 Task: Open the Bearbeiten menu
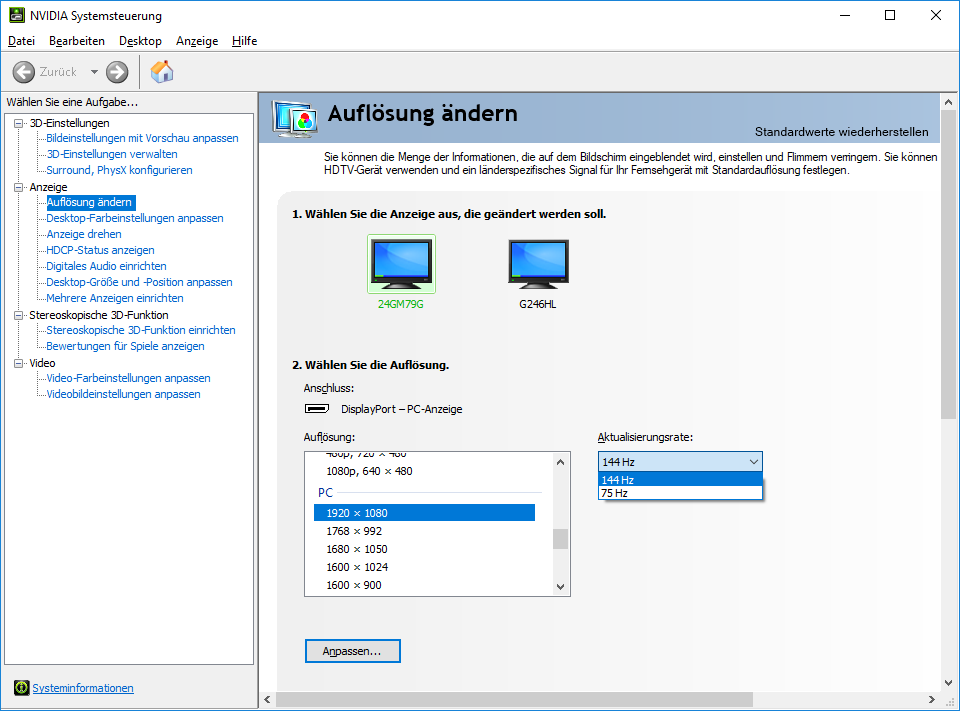77,41
